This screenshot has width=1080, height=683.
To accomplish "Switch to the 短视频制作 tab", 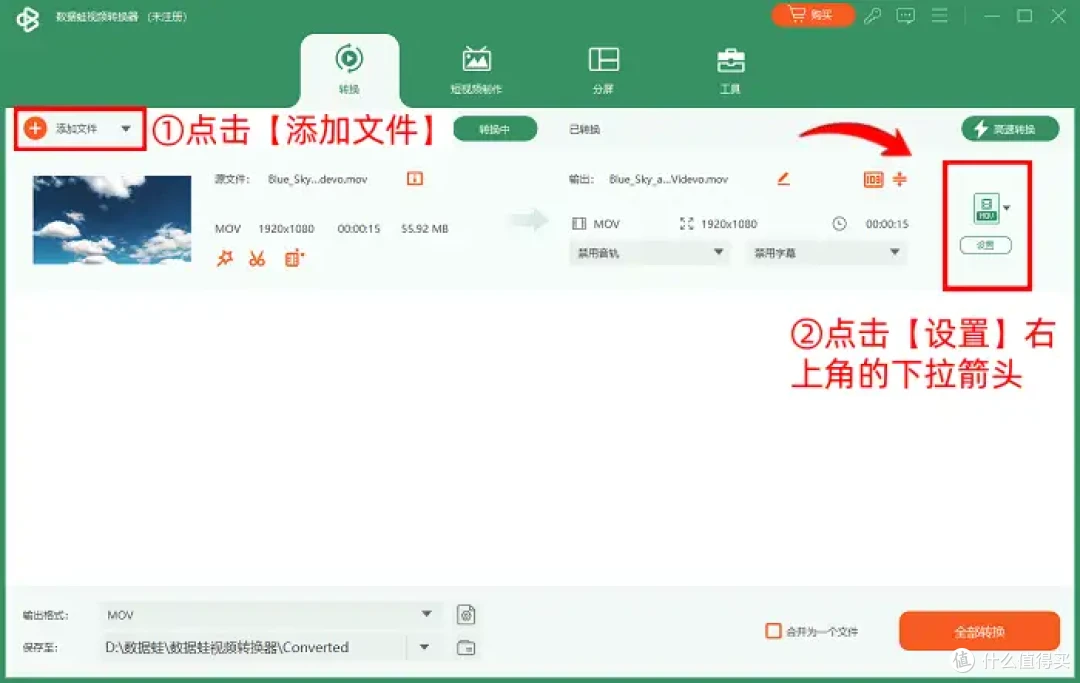I will [x=476, y=70].
